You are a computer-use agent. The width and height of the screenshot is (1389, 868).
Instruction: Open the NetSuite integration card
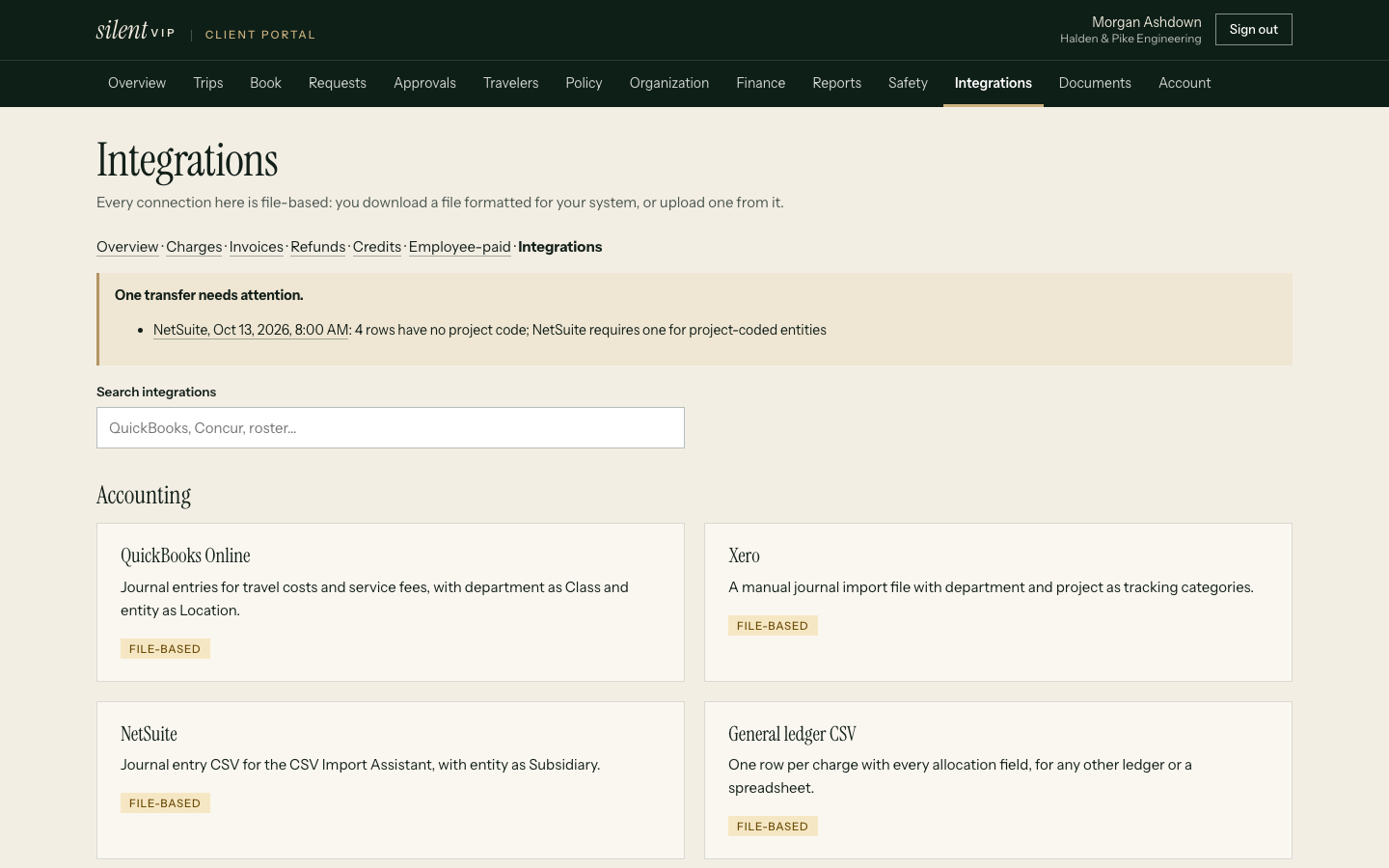(x=391, y=780)
